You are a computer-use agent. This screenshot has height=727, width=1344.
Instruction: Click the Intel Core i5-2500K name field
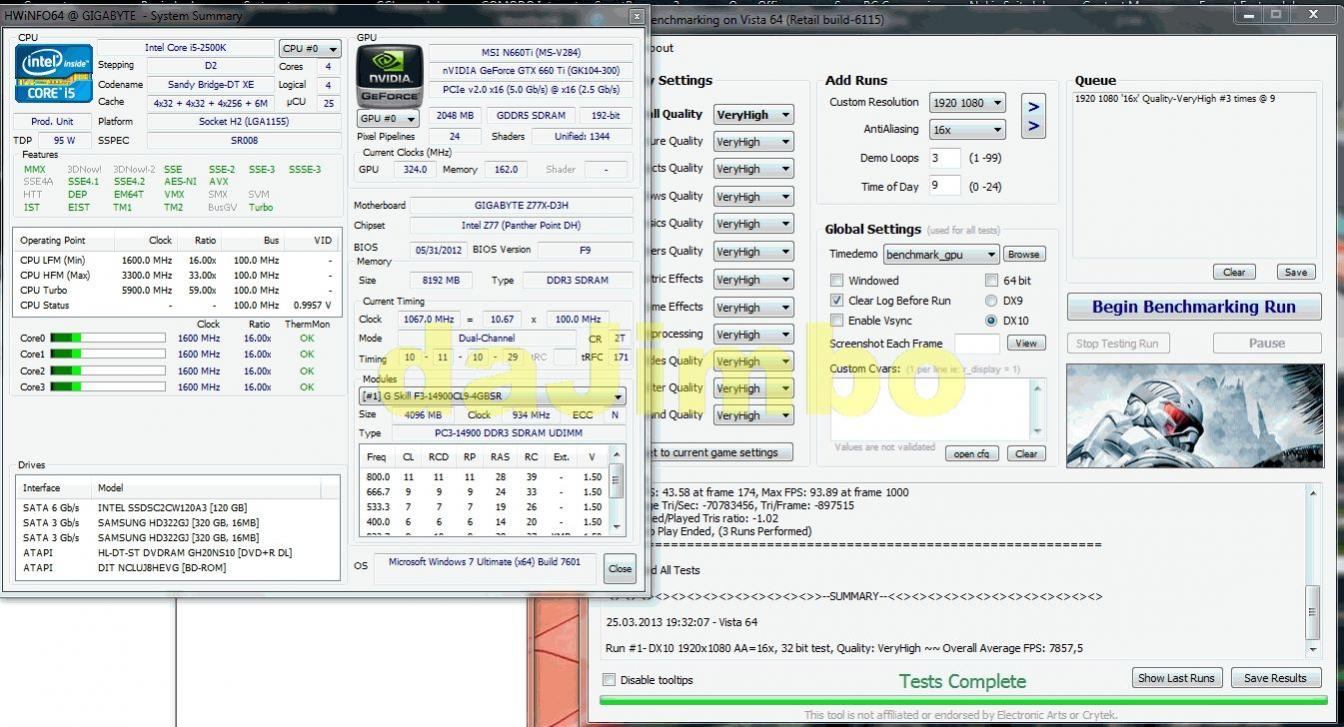click(185, 48)
